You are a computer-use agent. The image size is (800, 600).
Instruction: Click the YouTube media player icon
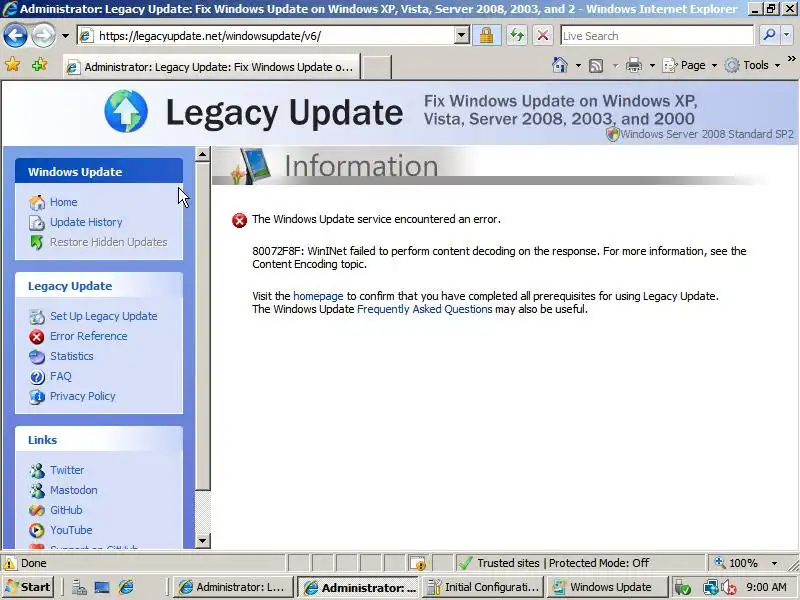tap(37, 531)
